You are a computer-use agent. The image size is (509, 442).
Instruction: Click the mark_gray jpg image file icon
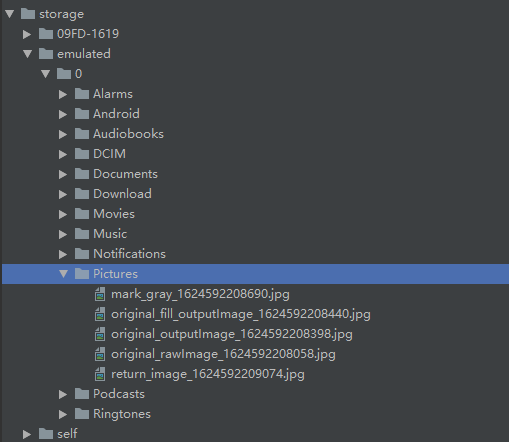pyautogui.click(x=100, y=294)
